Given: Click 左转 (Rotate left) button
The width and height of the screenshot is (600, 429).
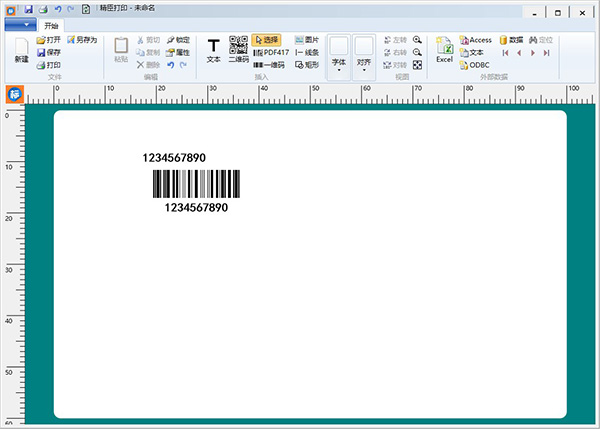Looking at the screenshot, I should pos(395,40).
